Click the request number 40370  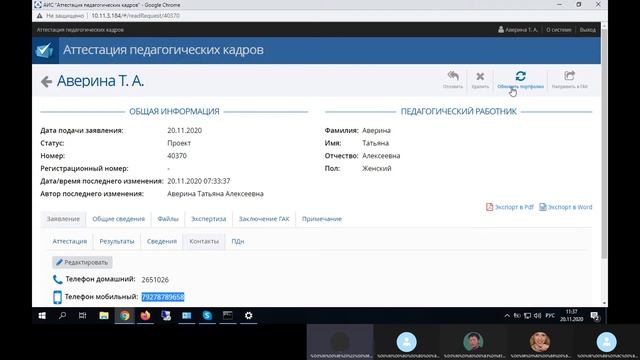[177, 156]
